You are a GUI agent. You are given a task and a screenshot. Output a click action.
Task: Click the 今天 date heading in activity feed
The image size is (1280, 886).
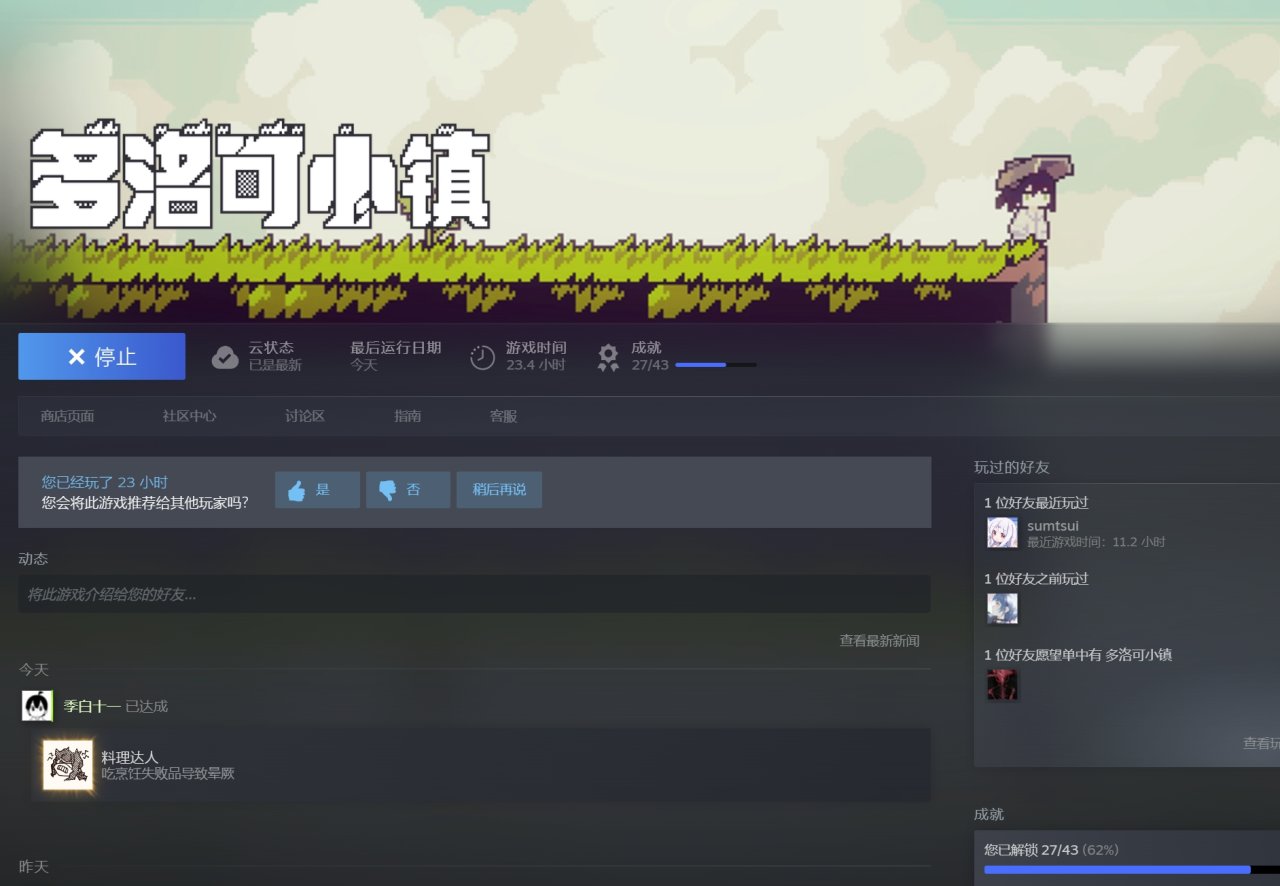point(33,670)
